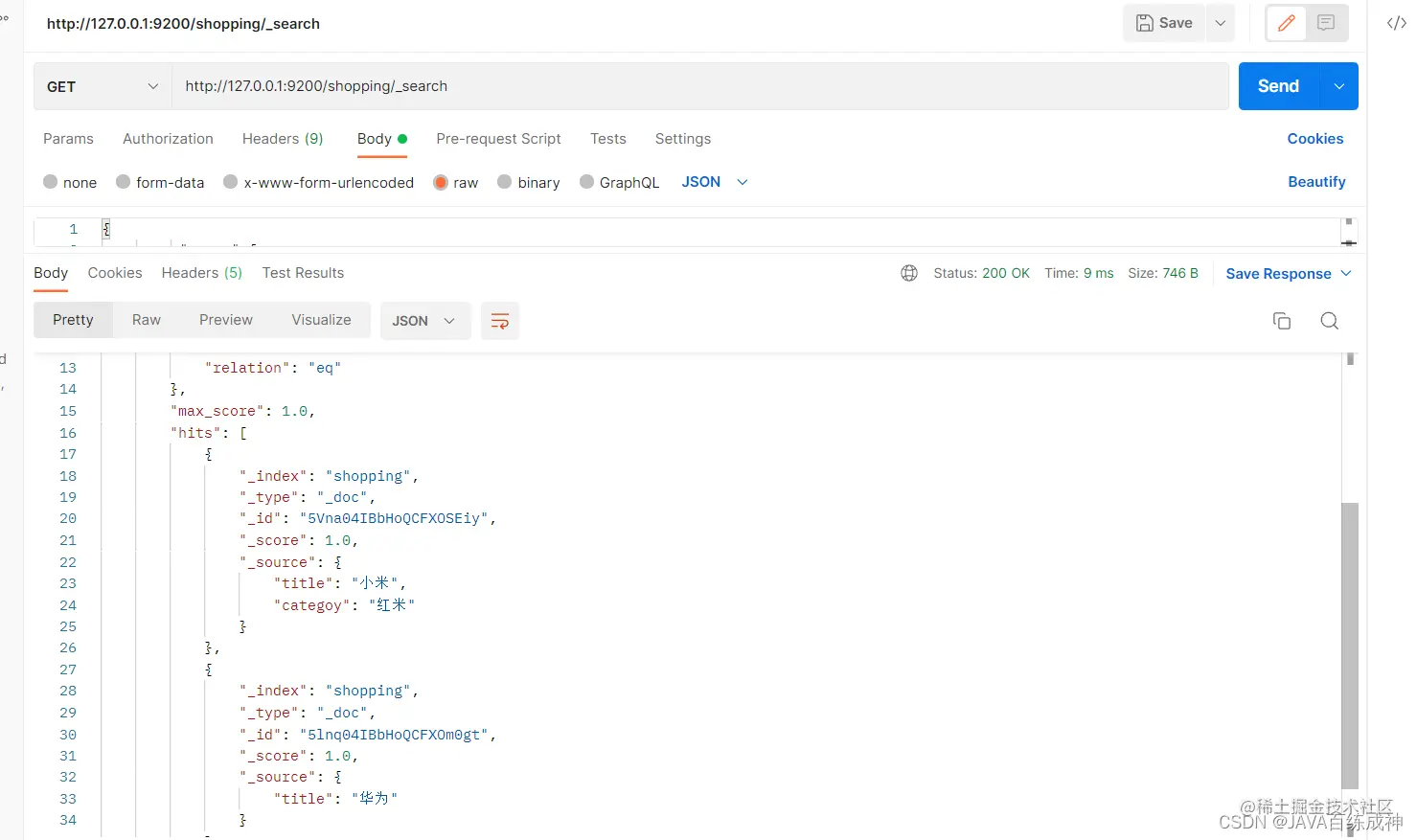Open the Tests tab

(x=607, y=139)
